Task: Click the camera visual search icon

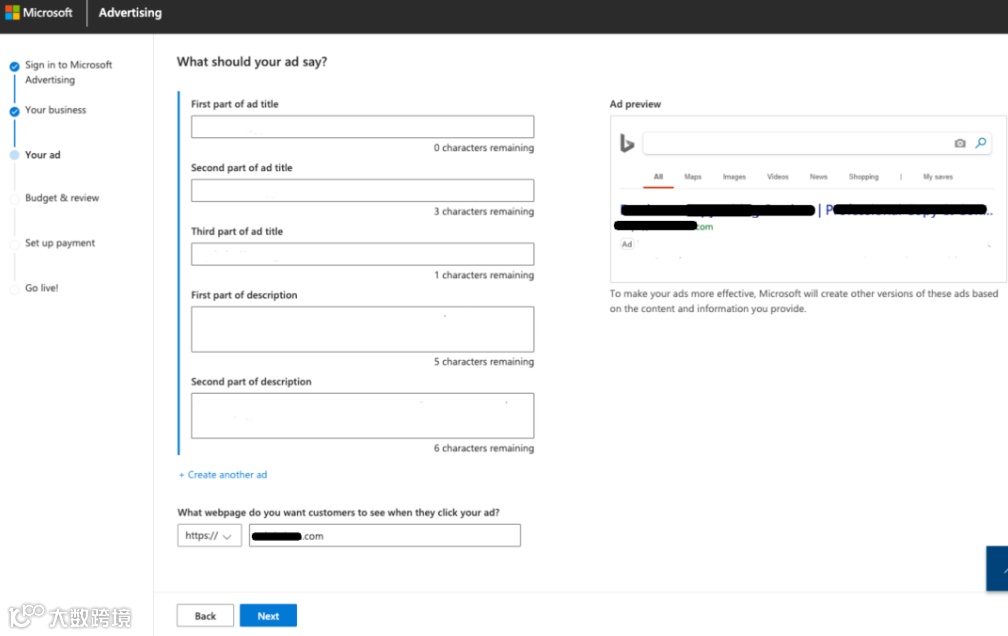Action: pos(960,144)
